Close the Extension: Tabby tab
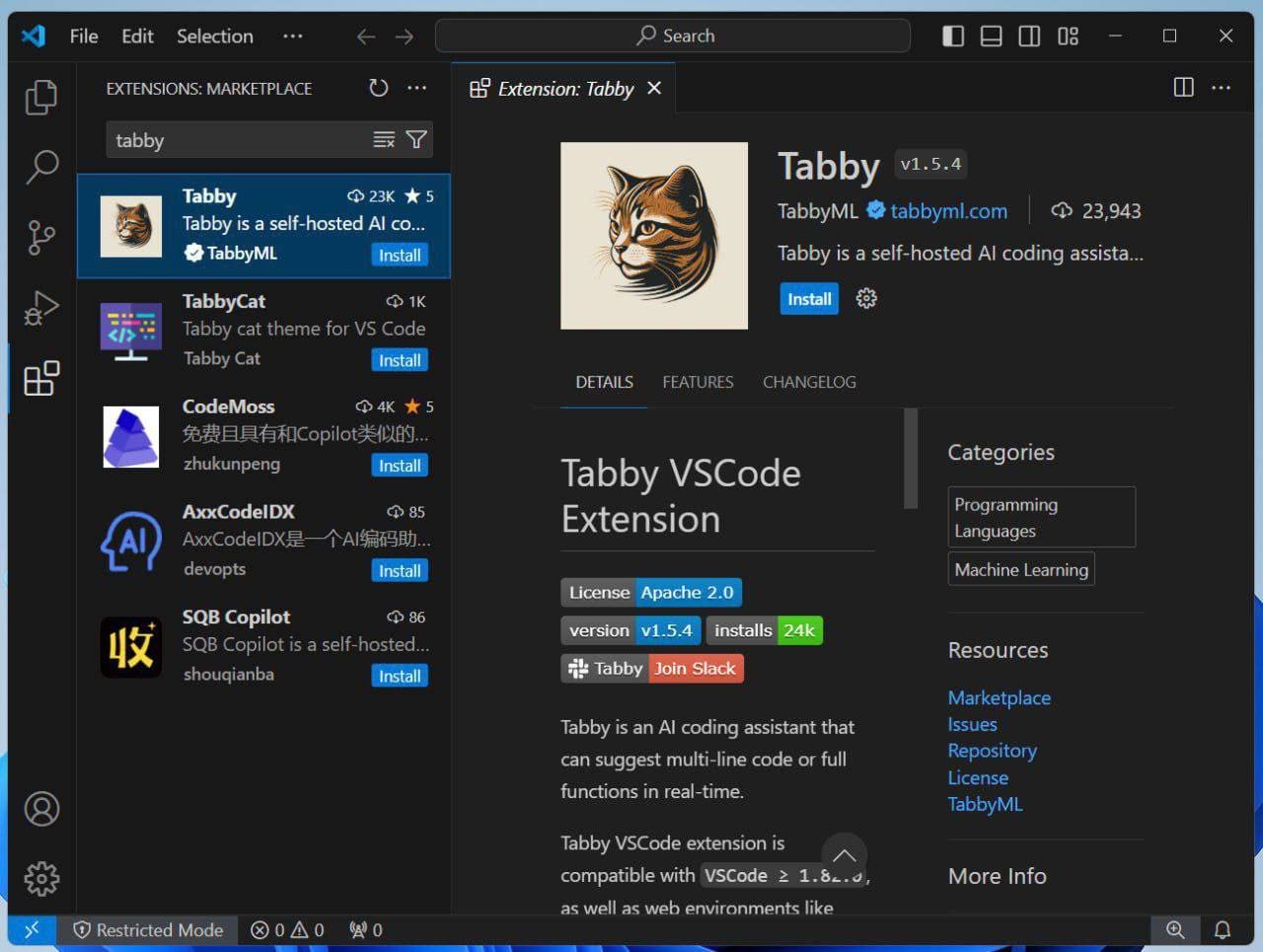 pos(653,88)
